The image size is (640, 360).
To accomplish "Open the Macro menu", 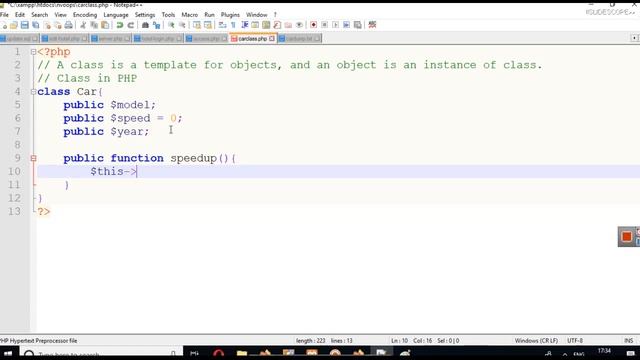I will click(189, 15).
